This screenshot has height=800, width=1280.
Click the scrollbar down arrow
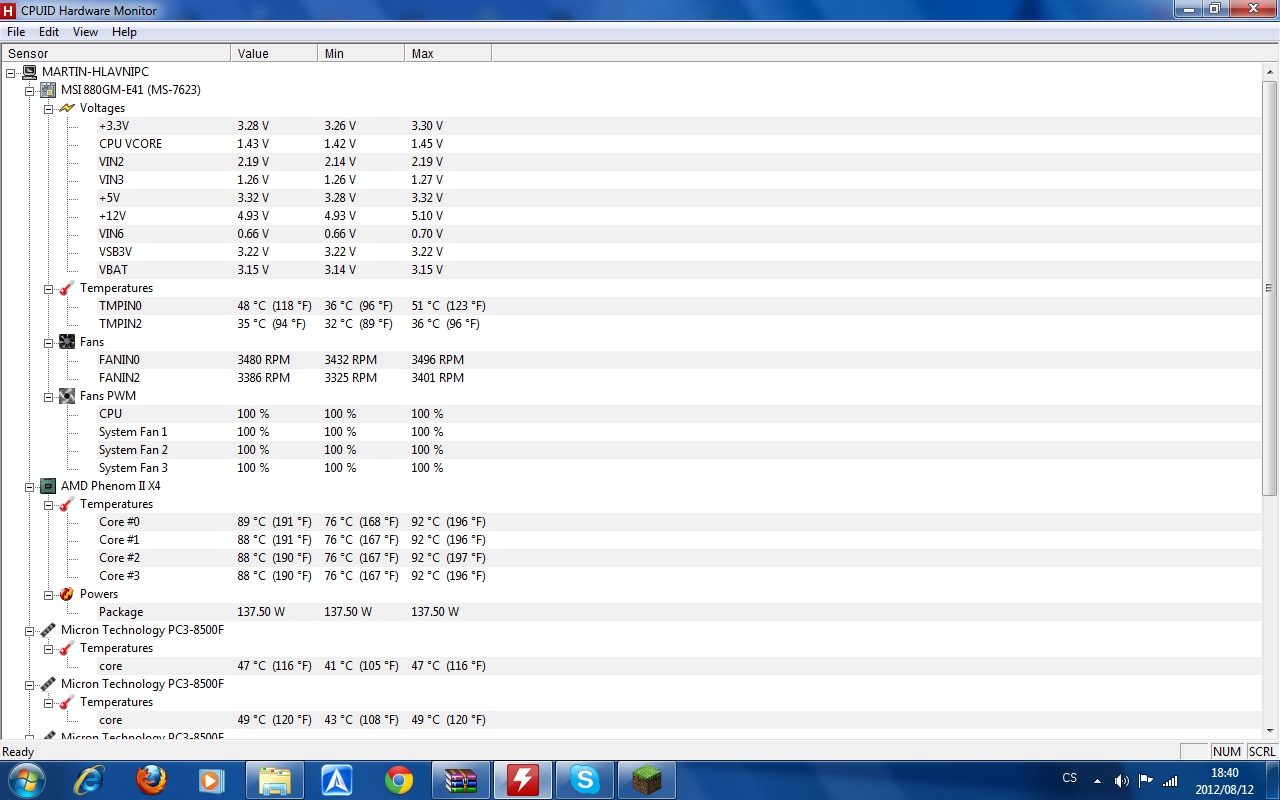[x=1270, y=731]
